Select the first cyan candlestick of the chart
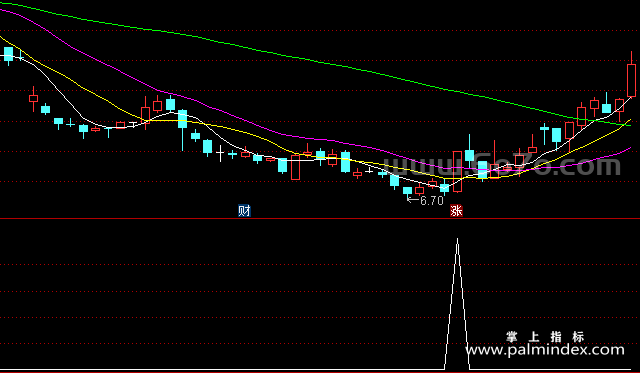The height and width of the screenshot is (373, 640). tap(8, 55)
